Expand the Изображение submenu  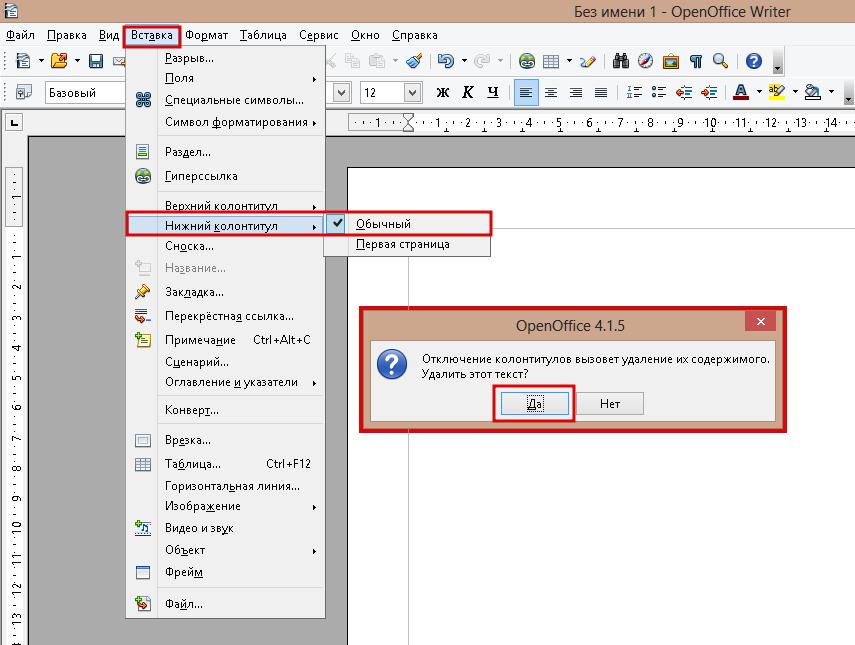click(240, 507)
